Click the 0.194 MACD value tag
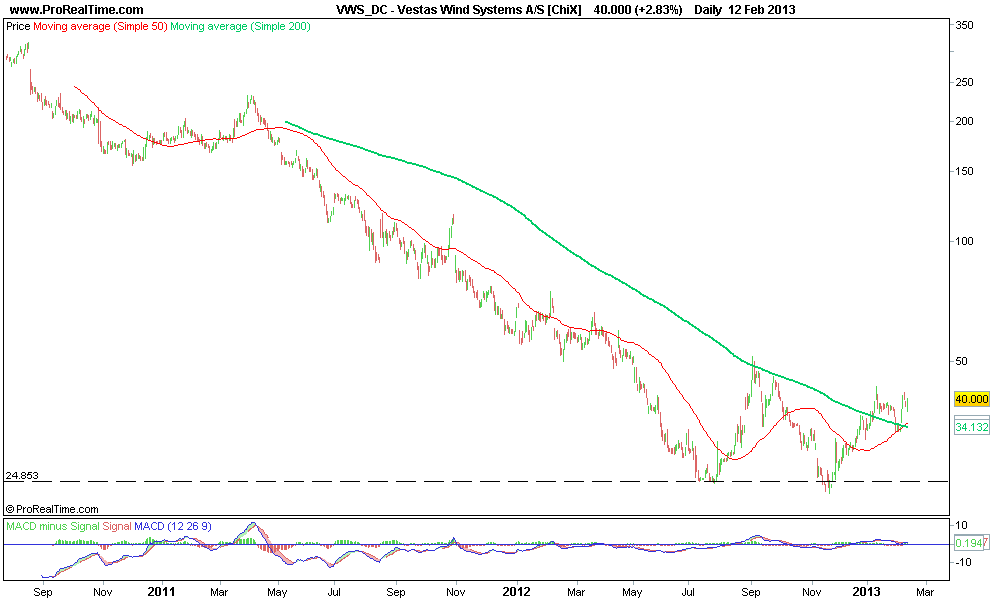The height and width of the screenshot is (600, 1000). pos(971,543)
